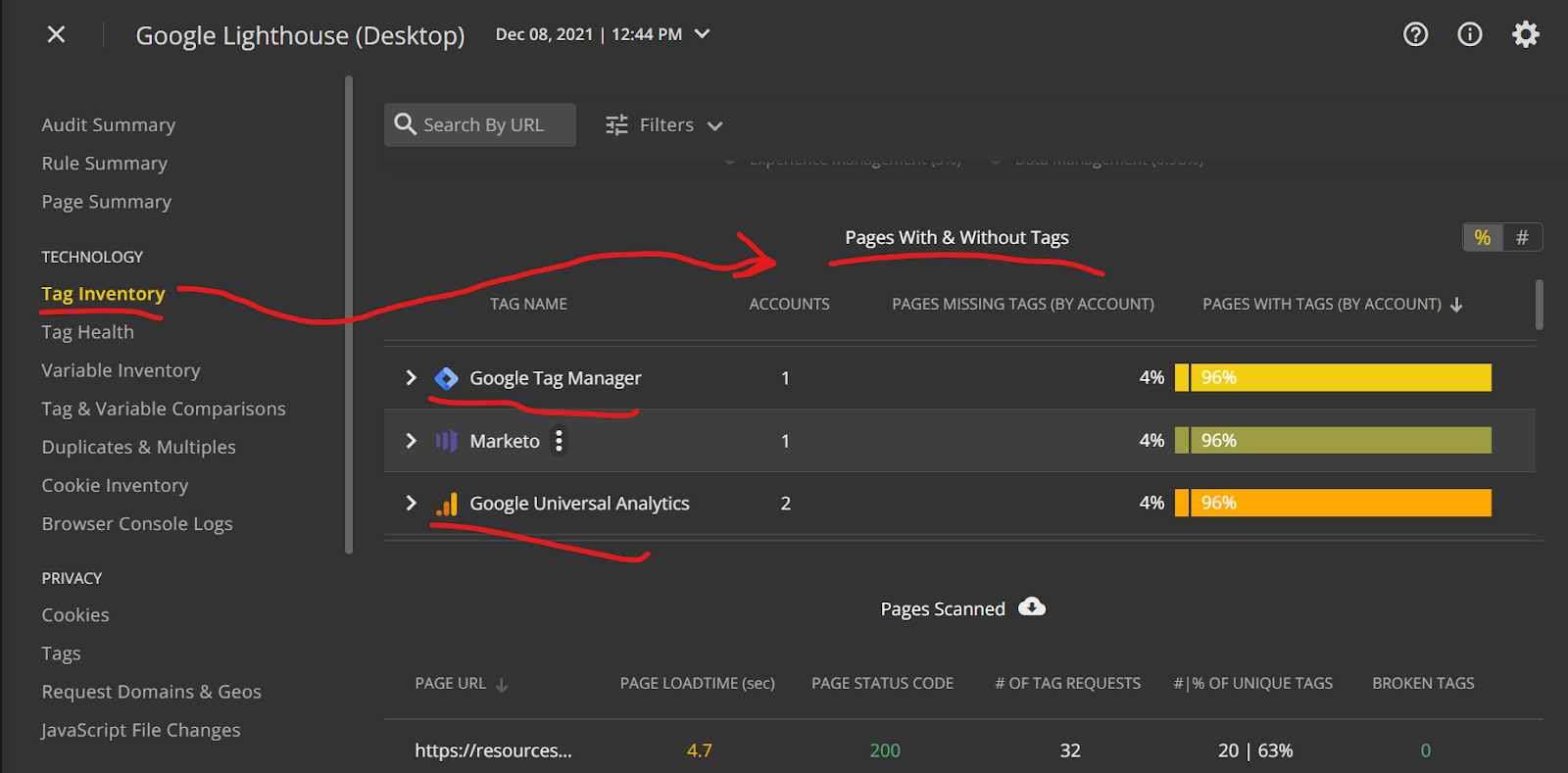Expand the Google Tag Manager row
Viewport: 1568px width, 773px height.
click(x=411, y=378)
